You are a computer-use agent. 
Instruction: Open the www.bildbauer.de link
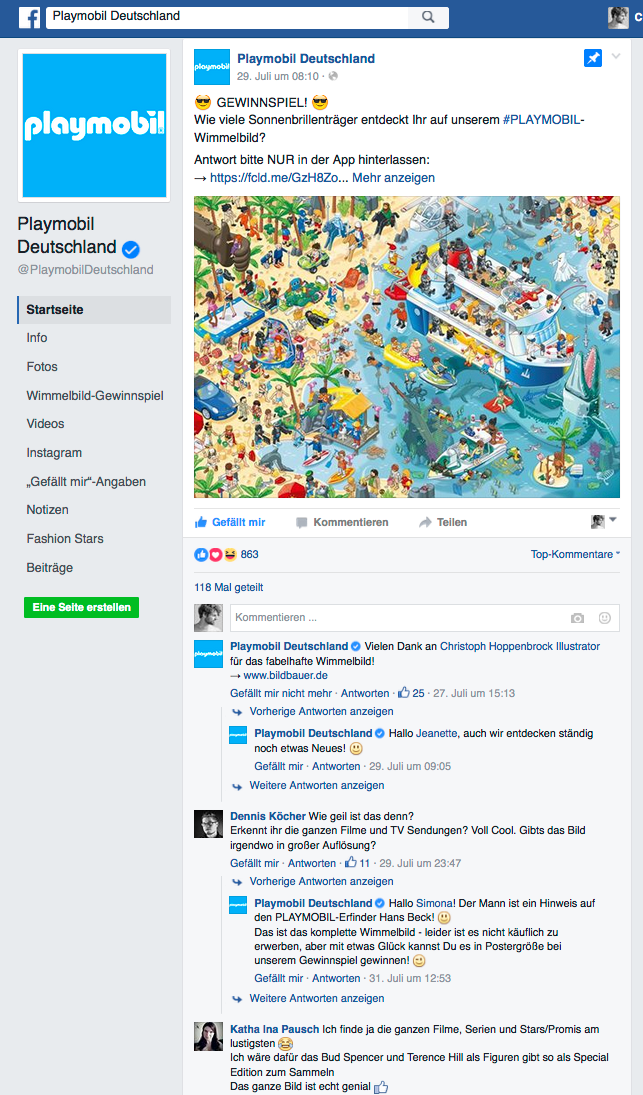(x=286, y=675)
